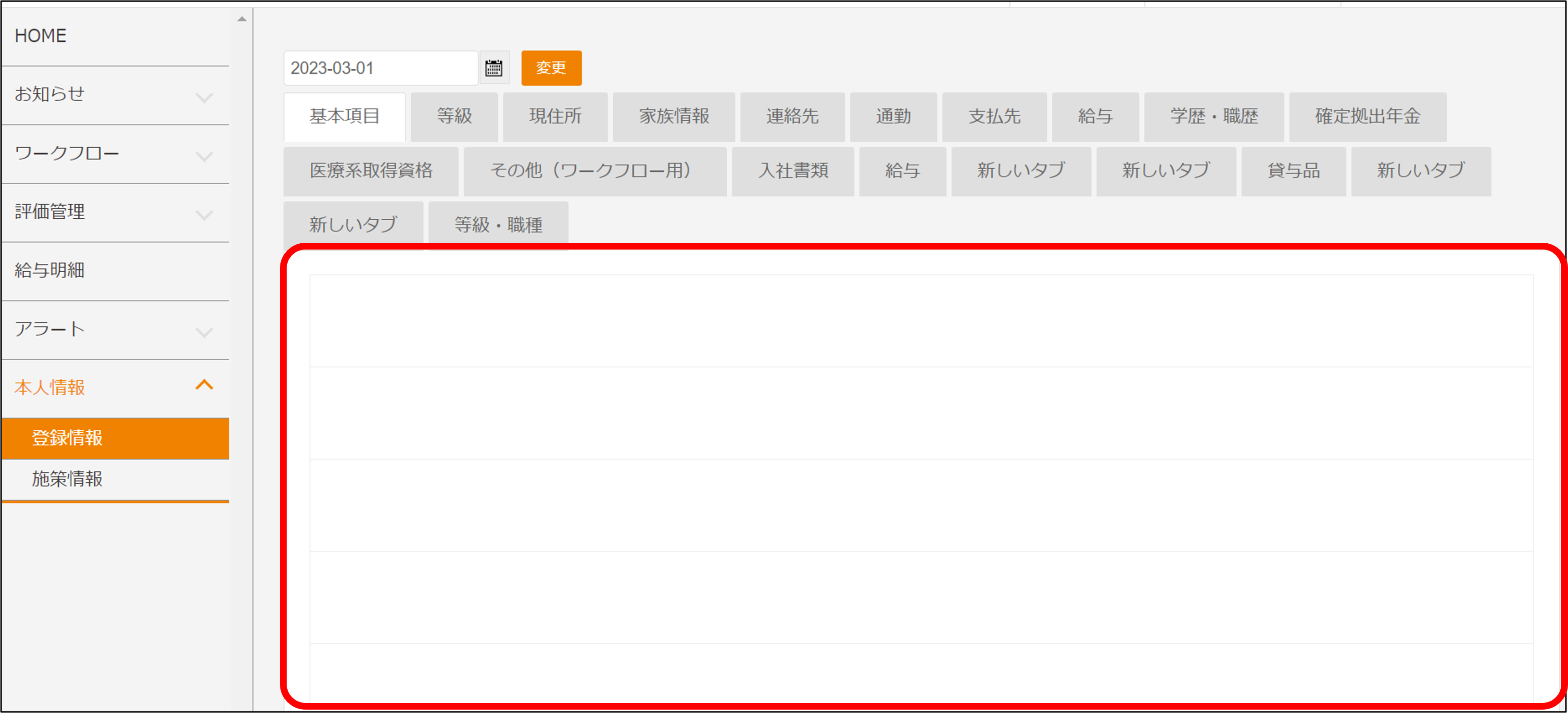
Task: Switch to the 等級 tab
Action: 454,116
